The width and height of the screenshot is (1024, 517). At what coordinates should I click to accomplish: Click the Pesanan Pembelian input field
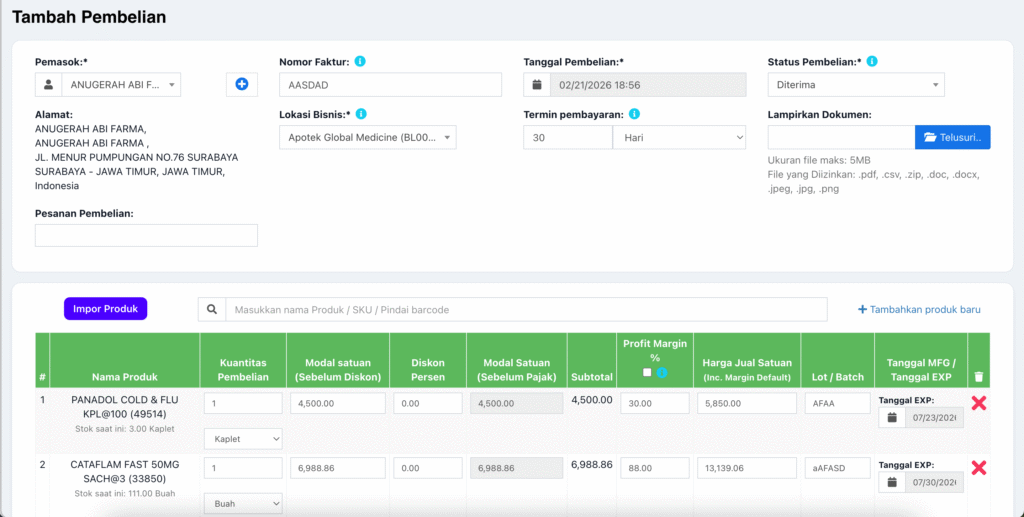click(146, 235)
